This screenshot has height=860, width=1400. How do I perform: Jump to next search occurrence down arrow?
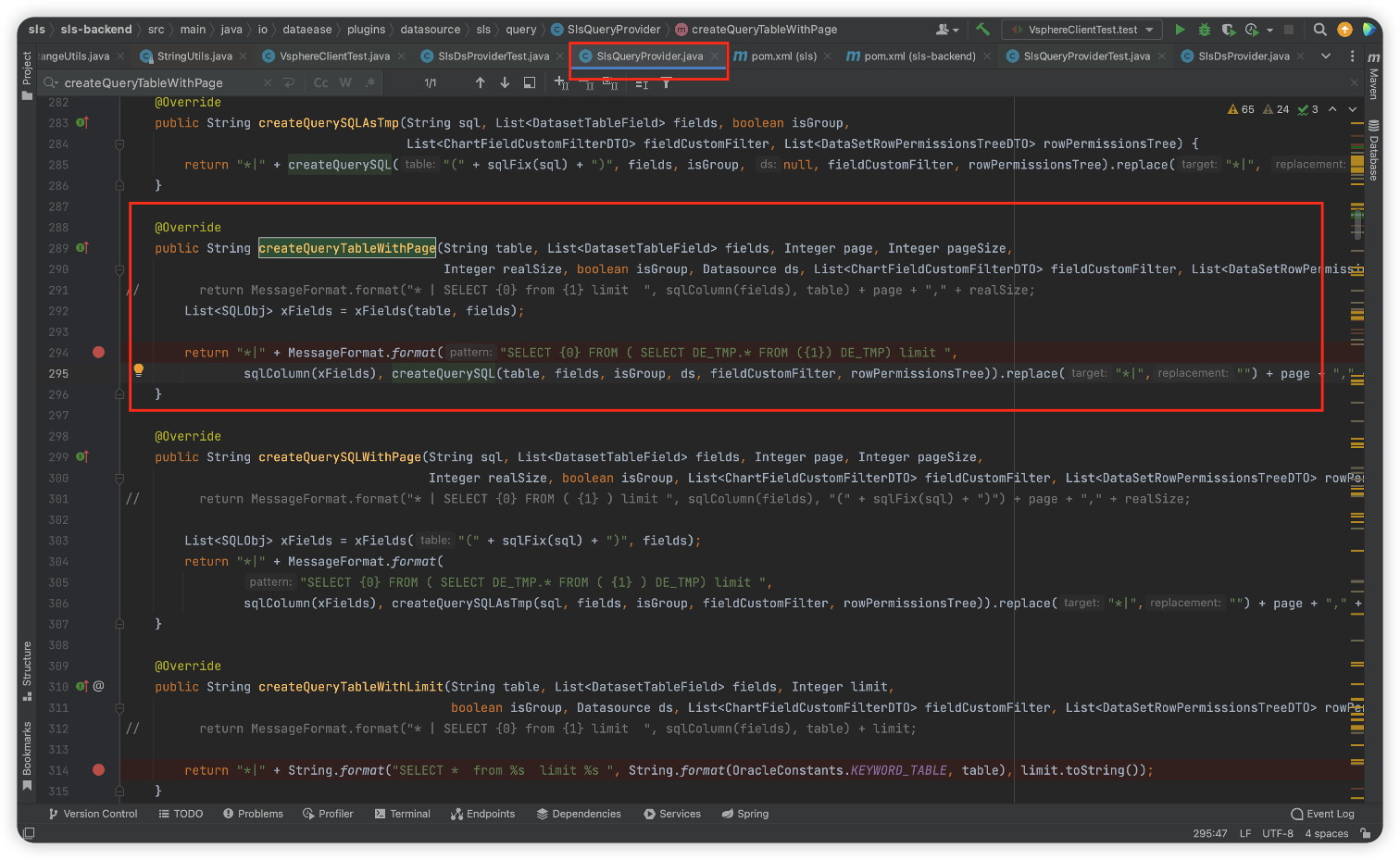point(505,82)
